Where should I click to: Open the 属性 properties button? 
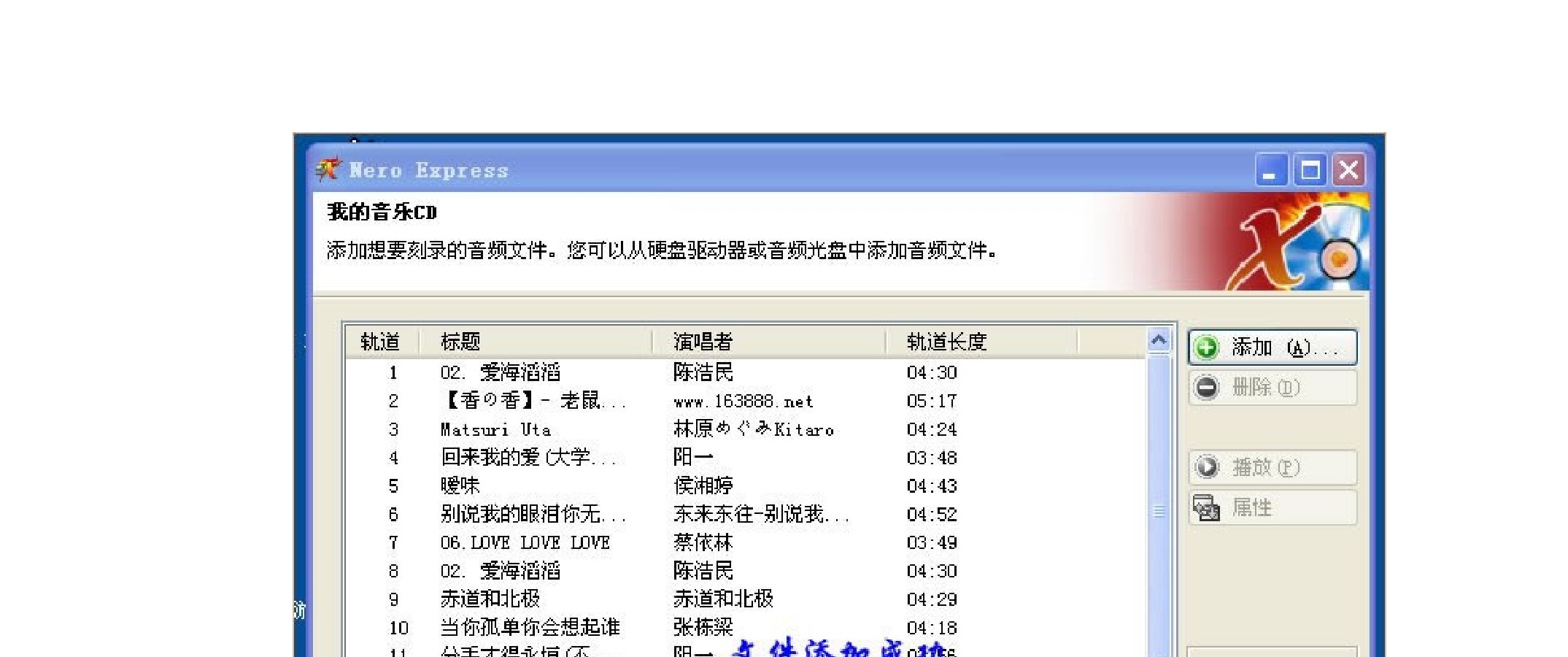(1272, 507)
